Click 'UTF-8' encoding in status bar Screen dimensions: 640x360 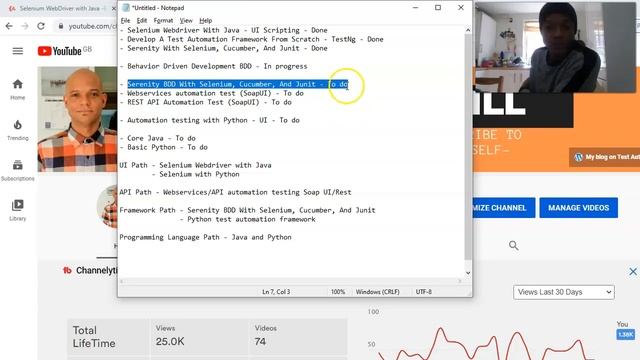(424, 292)
